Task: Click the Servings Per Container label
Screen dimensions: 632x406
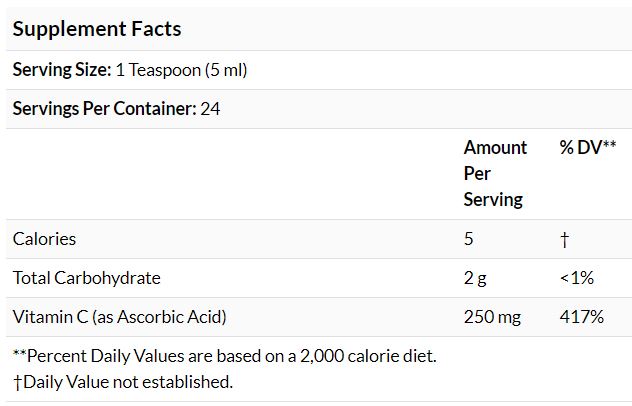Action: coord(102,108)
